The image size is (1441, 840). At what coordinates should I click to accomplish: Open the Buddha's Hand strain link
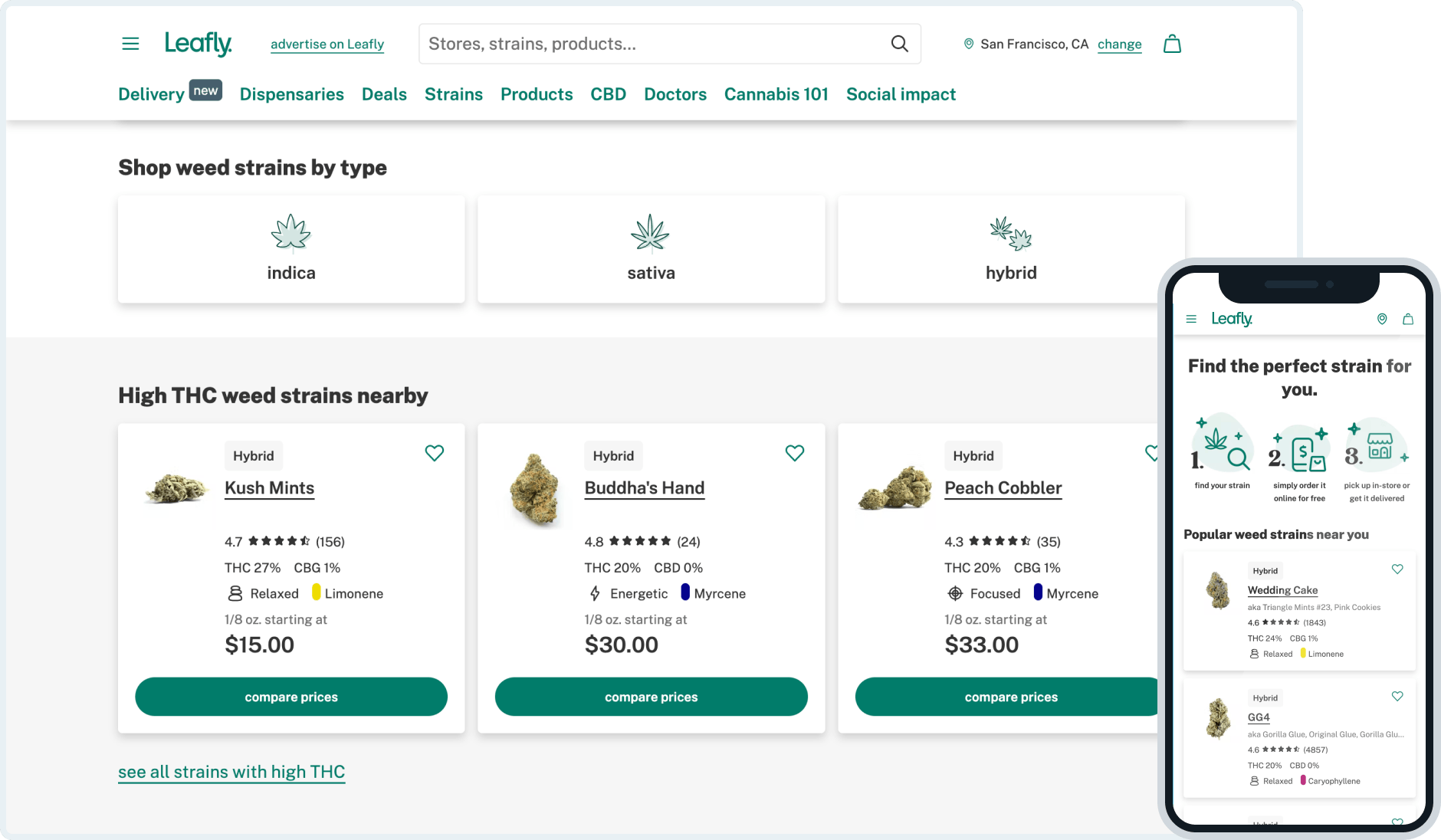coord(645,488)
